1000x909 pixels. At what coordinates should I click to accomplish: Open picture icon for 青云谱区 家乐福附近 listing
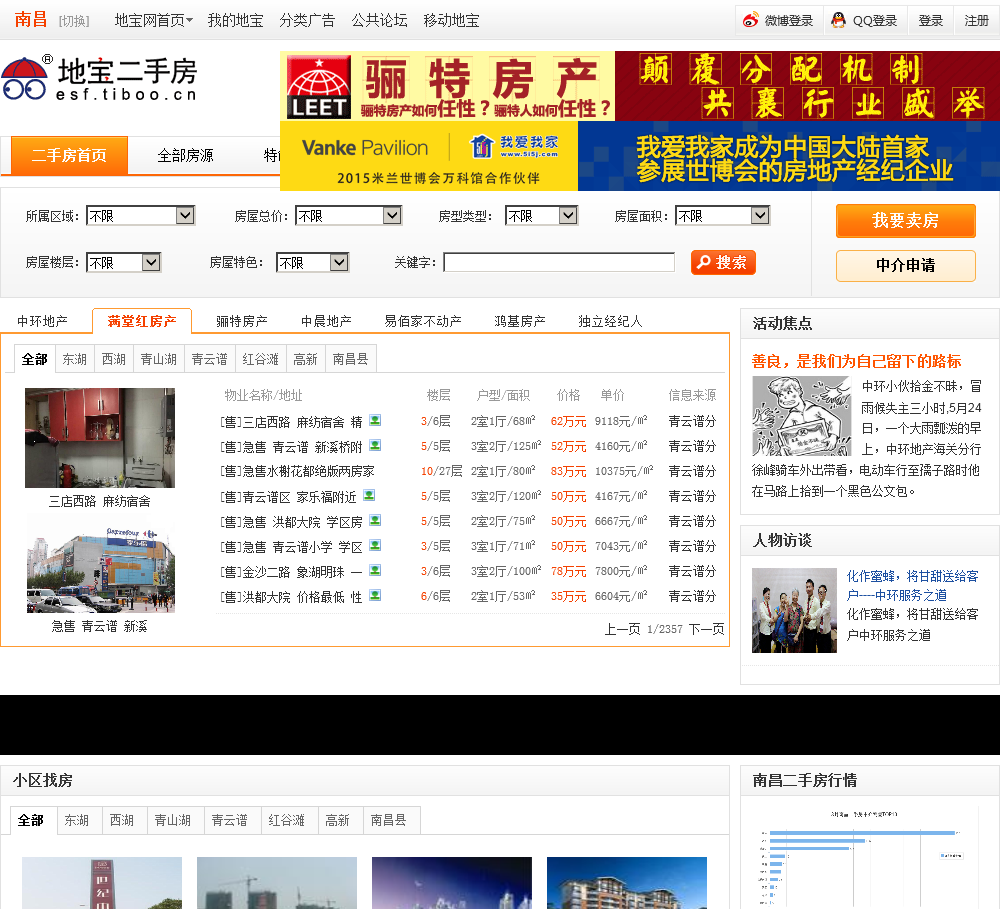point(369,495)
